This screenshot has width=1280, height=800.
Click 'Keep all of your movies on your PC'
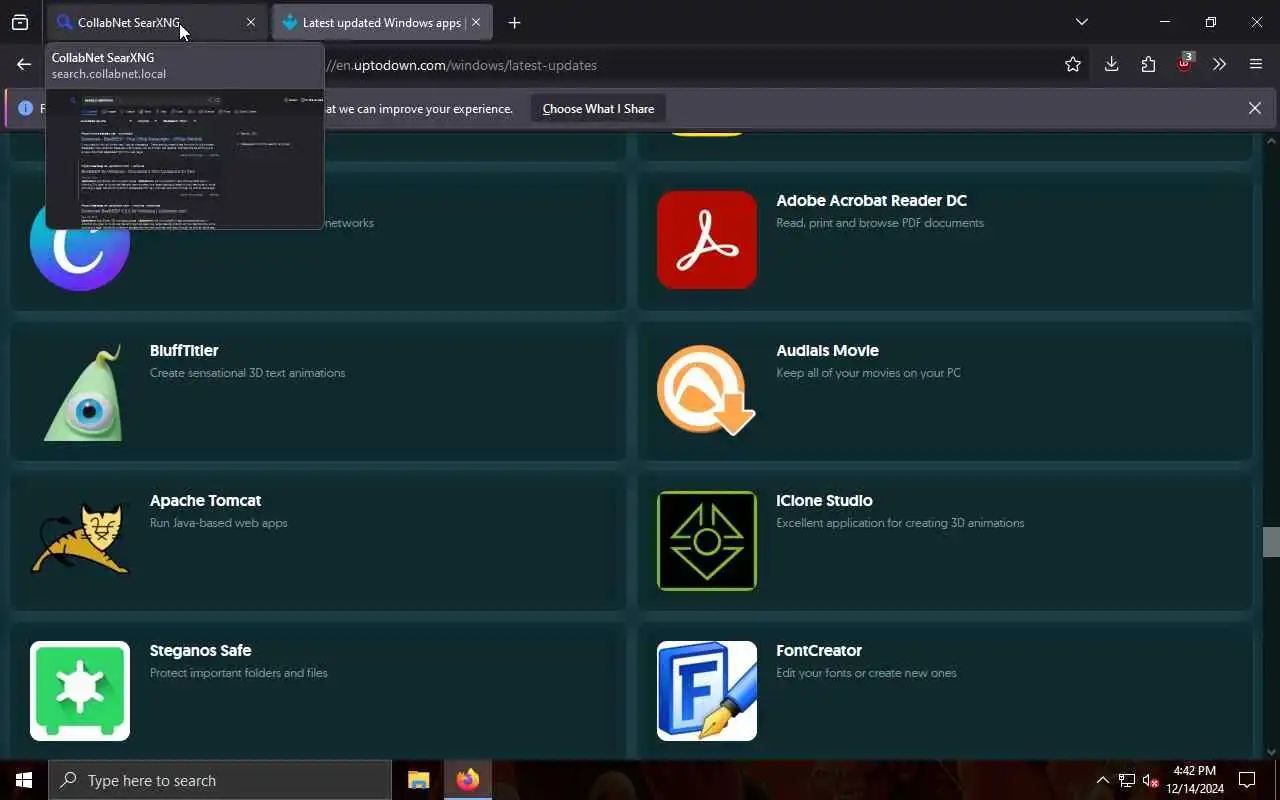[868, 372]
